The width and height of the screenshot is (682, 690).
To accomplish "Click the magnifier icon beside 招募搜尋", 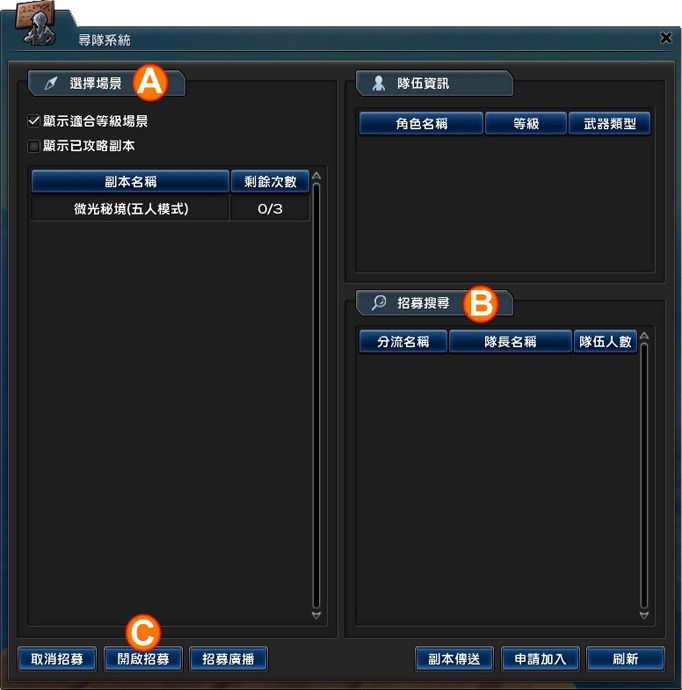I will click(x=378, y=302).
